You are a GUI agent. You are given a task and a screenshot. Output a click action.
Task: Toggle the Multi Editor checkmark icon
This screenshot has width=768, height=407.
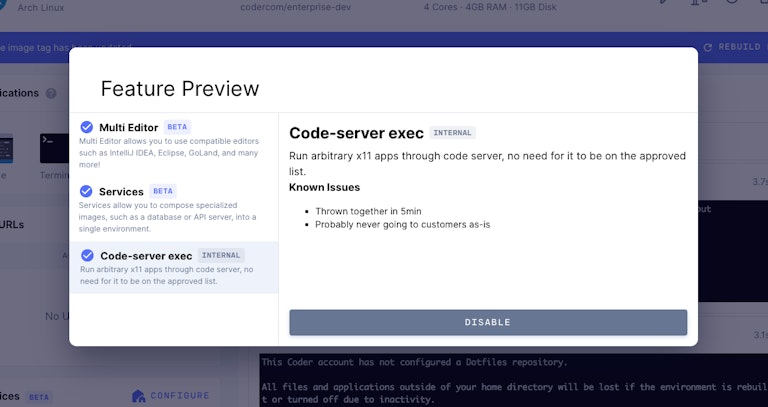tap(86, 127)
